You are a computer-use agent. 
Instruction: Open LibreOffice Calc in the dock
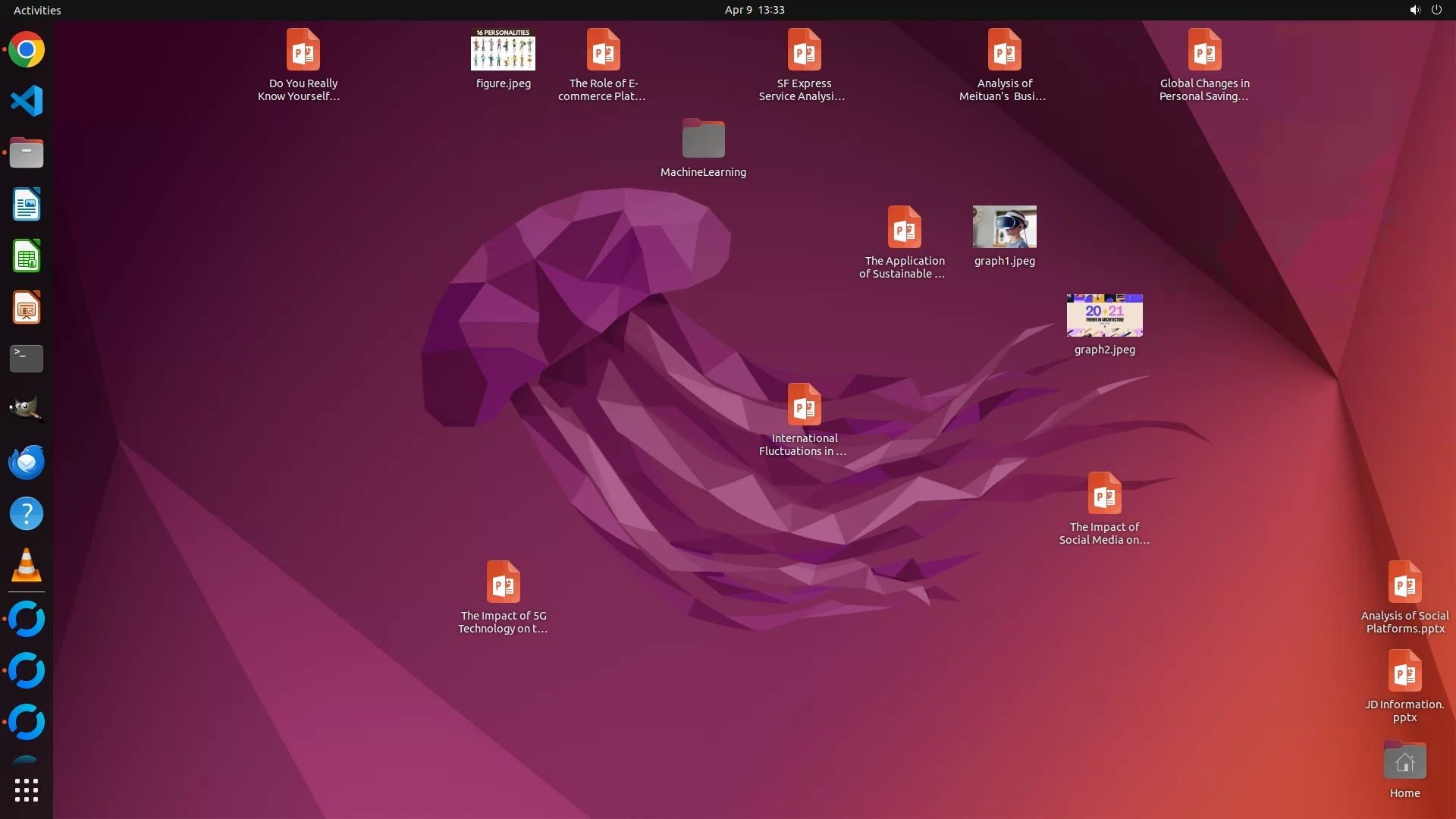click(27, 256)
